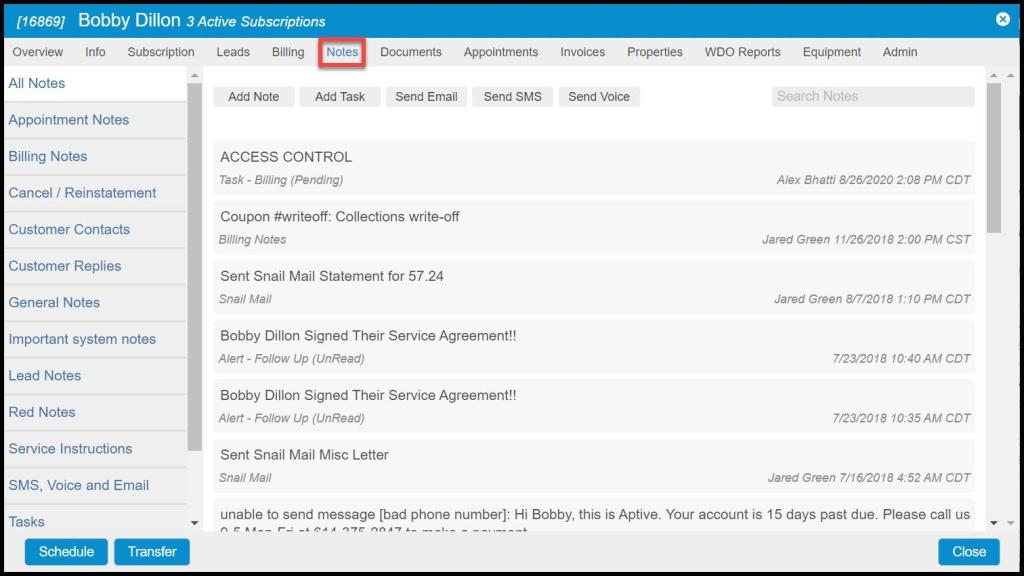Show Service Instructions notes
The width and height of the screenshot is (1024, 576).
[x=70, y=449]
